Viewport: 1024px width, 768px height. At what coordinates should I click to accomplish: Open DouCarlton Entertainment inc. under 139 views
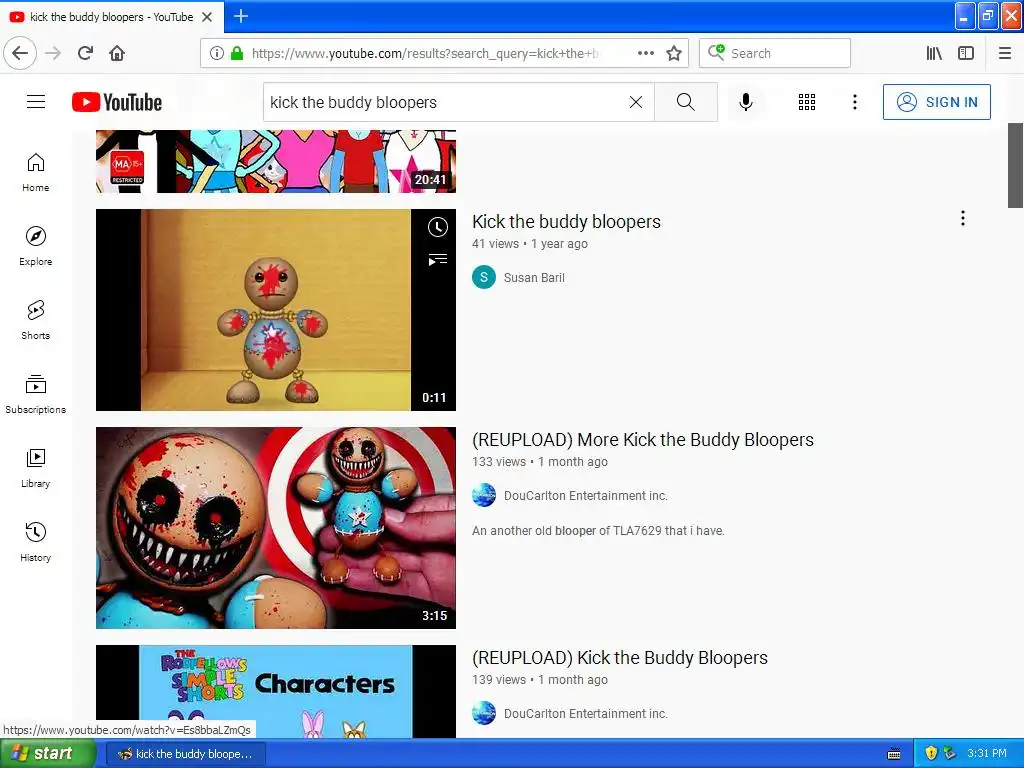point(586,714)
